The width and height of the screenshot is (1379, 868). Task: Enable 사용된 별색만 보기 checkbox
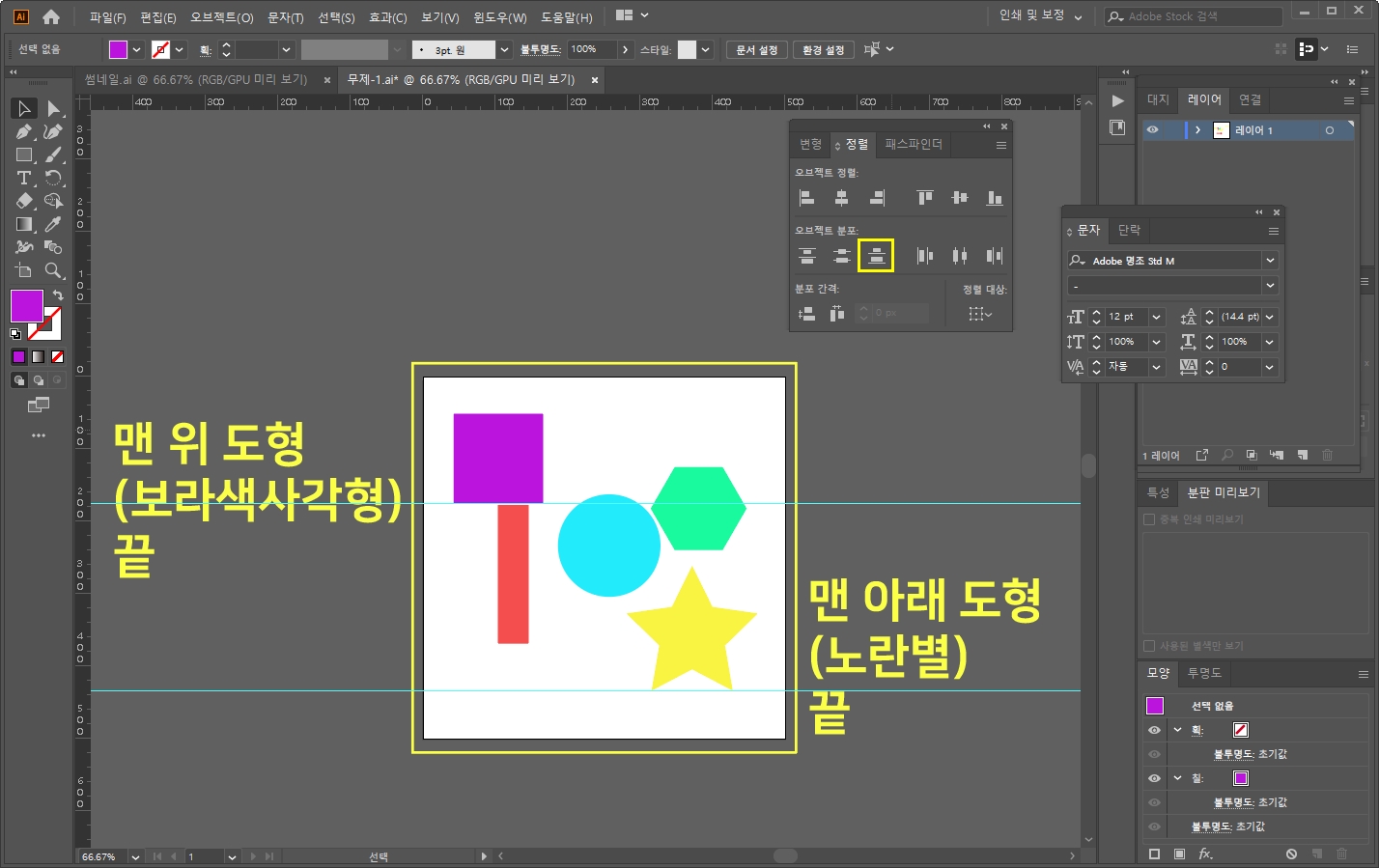1149,646
